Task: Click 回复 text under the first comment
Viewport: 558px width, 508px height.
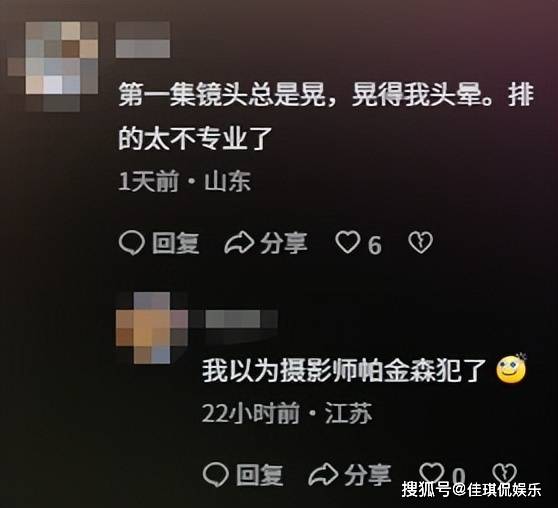Action: click(x=176, y=243)
